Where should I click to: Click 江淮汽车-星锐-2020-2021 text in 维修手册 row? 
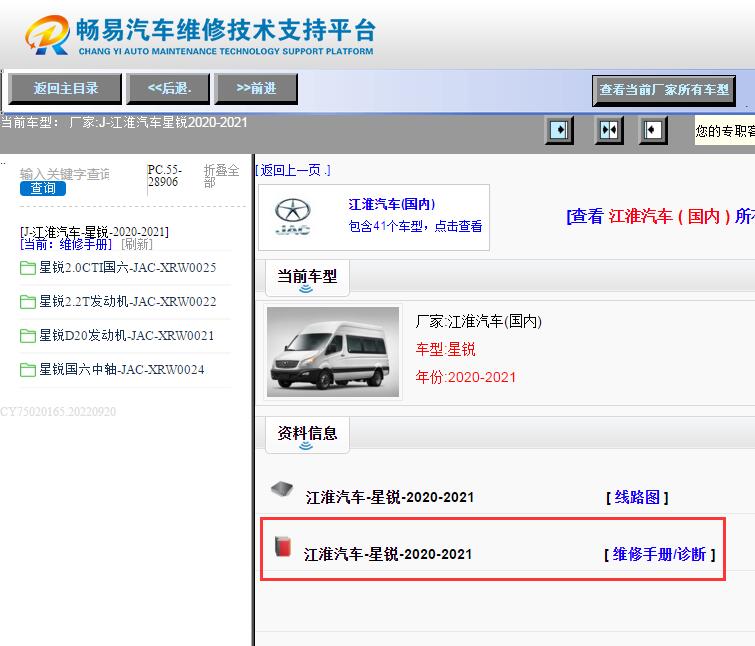pos(388,555)
